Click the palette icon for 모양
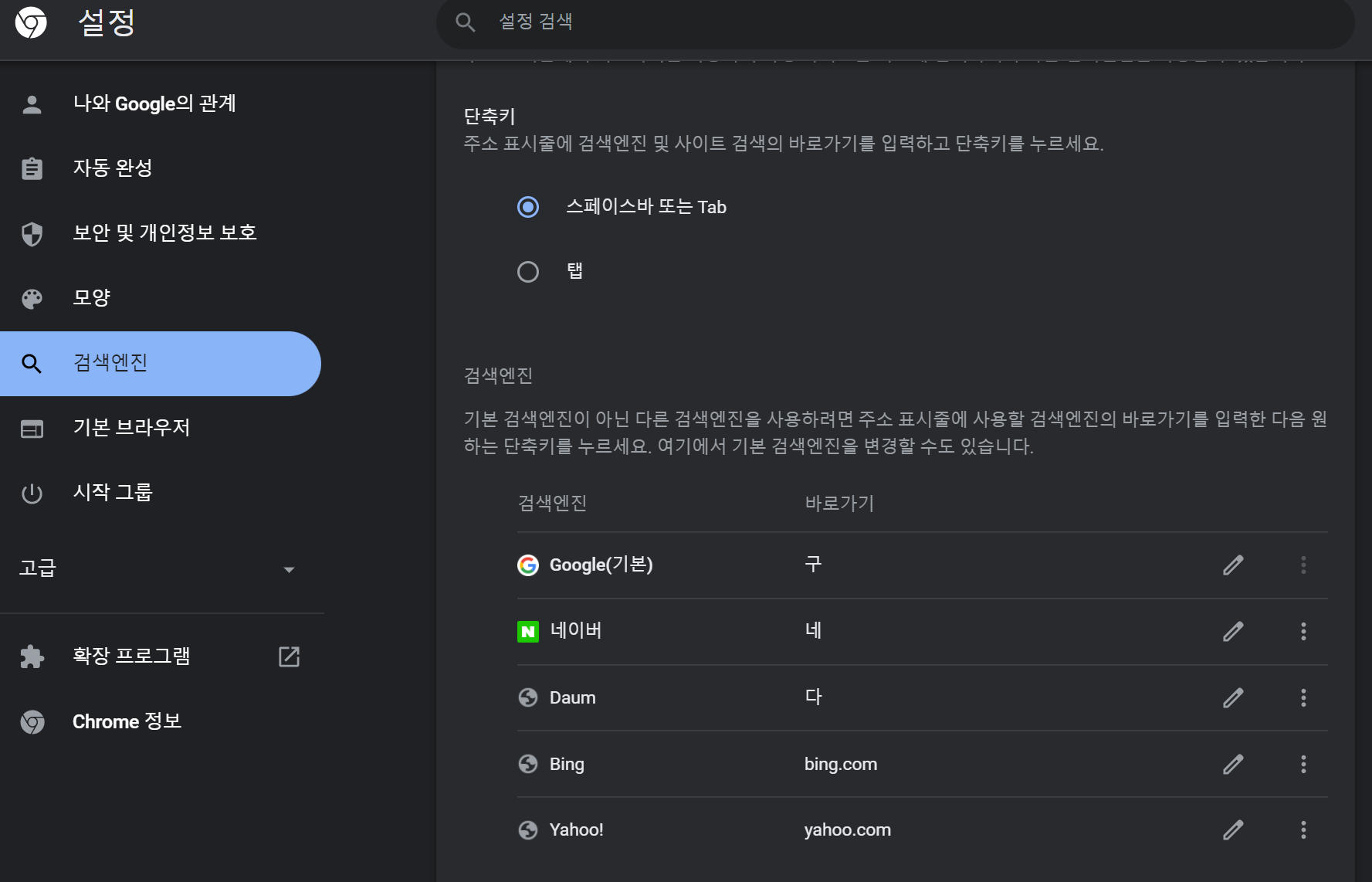 [x=32, y=298]
